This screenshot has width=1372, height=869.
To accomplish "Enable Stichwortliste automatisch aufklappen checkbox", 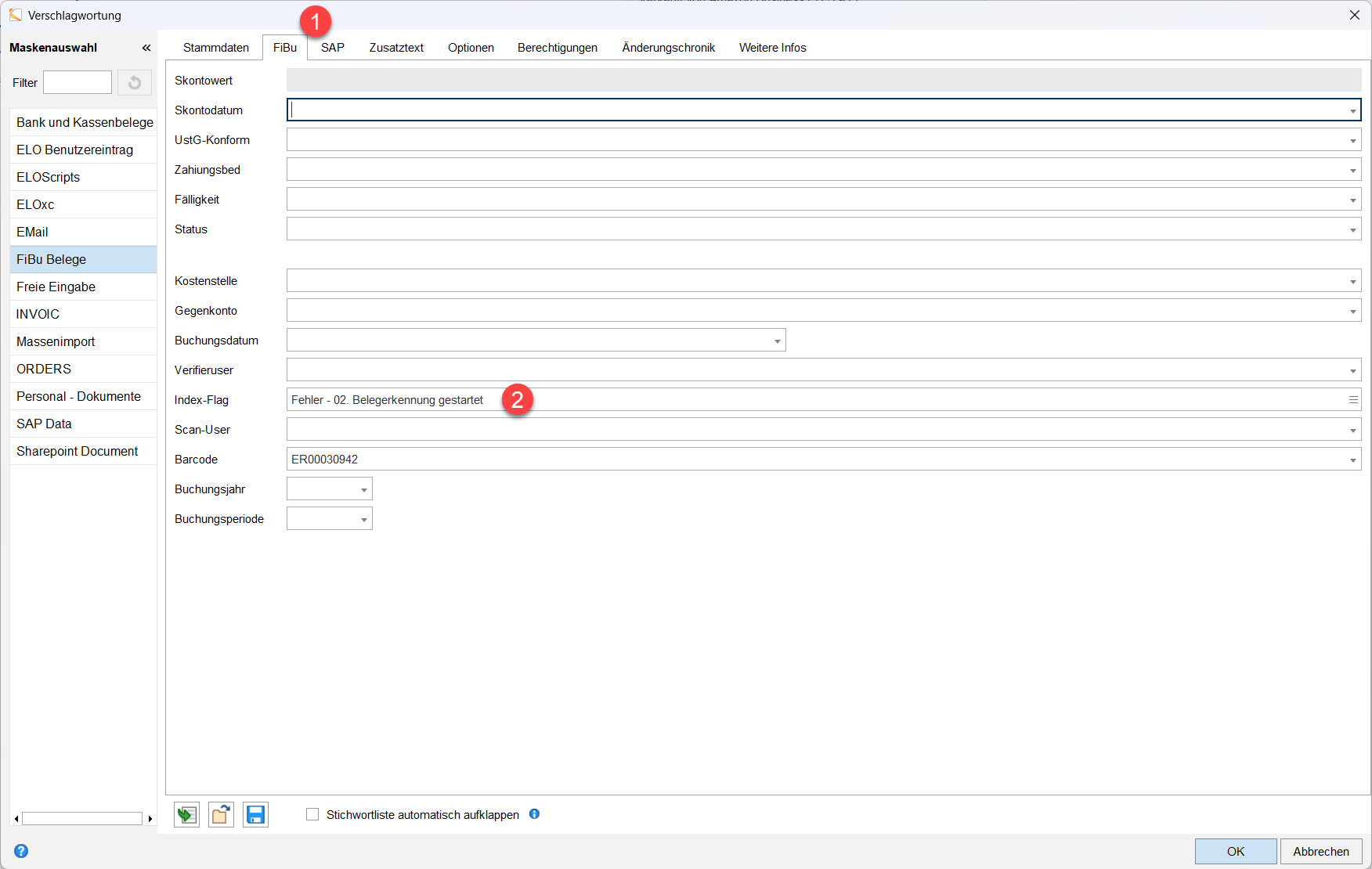I will [312, 814].
